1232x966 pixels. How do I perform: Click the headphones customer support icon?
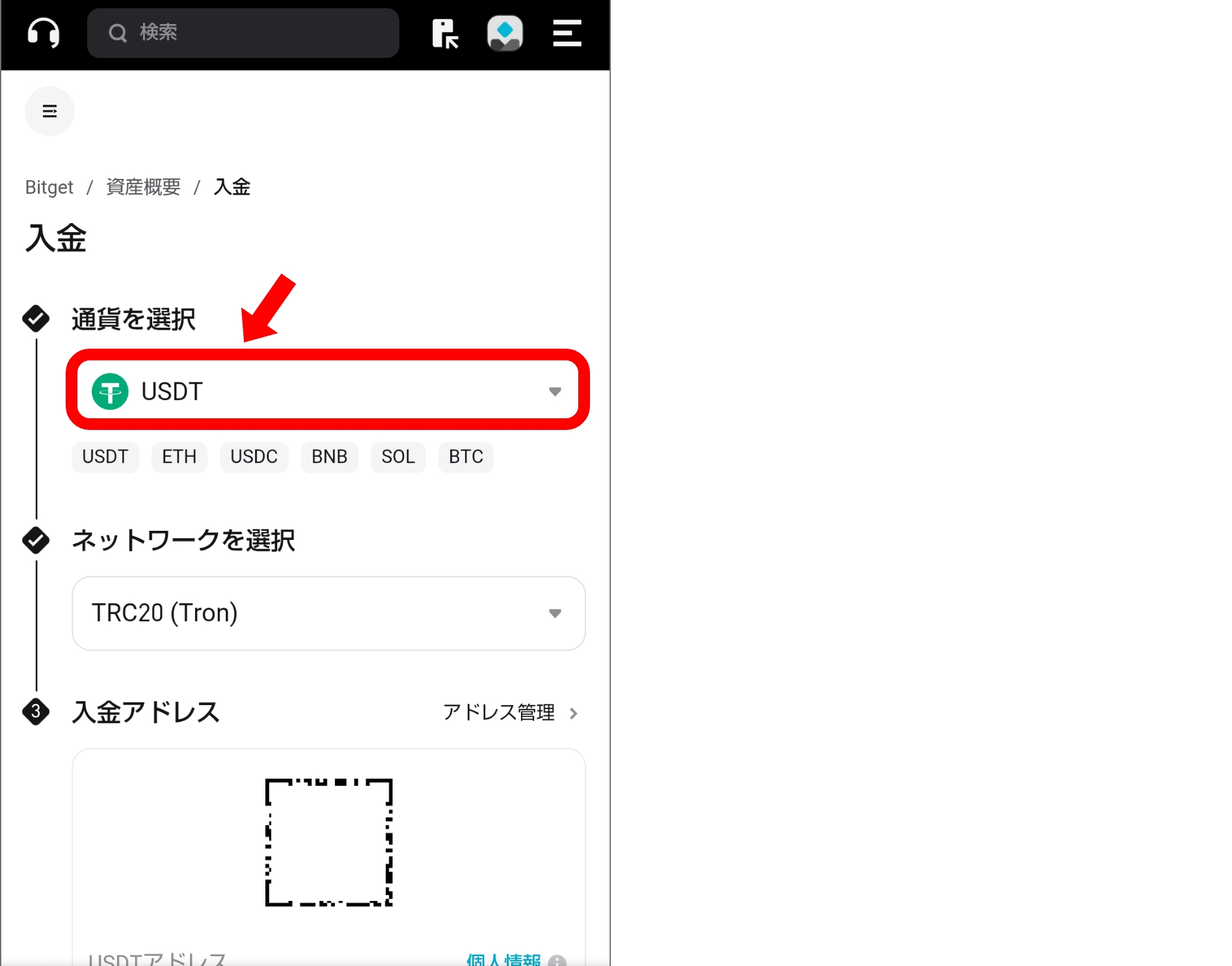point(42,33)
